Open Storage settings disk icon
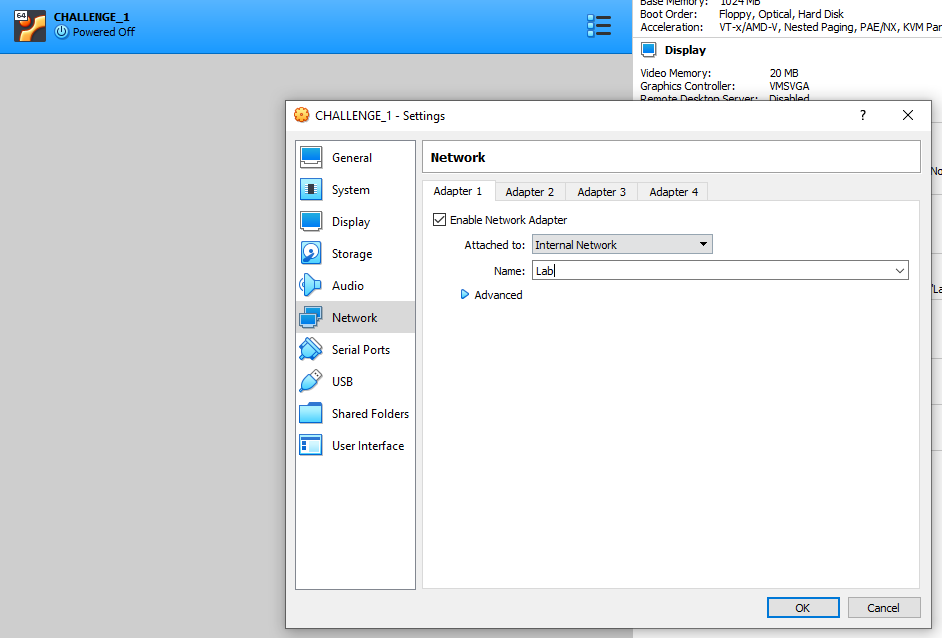This screenshot has height=638, width=942. click(311, 254)
